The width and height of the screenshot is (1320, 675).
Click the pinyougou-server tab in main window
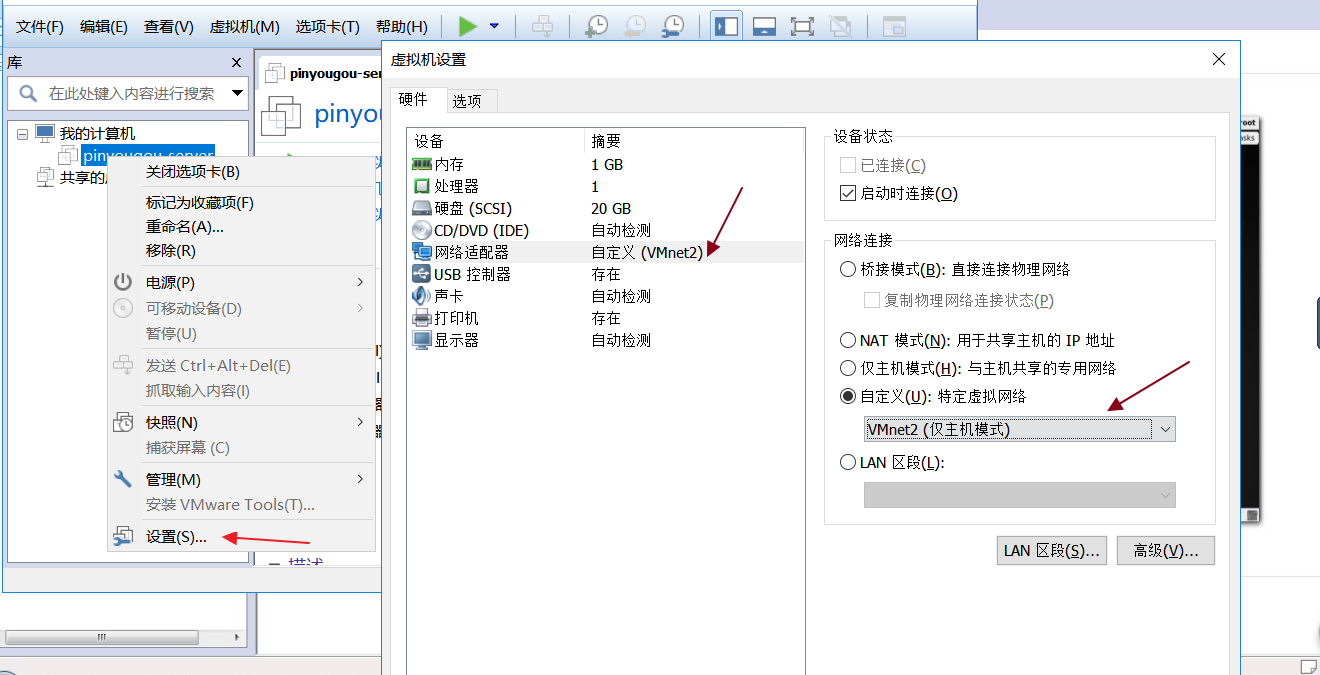[x=324, y=73]
